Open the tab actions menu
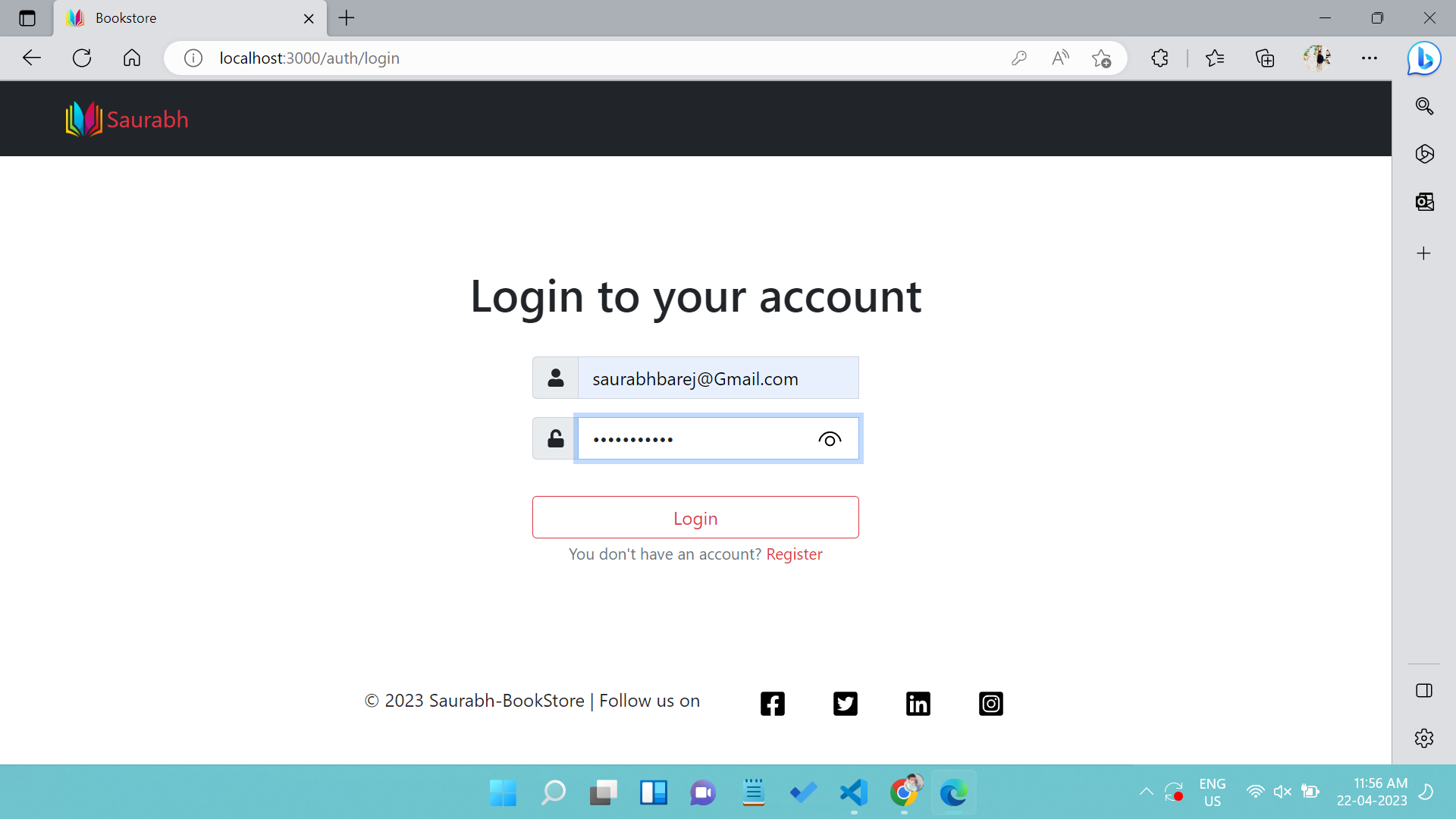Image resolution: width=1456 pixels, height=819 pixels. point(27,18)
